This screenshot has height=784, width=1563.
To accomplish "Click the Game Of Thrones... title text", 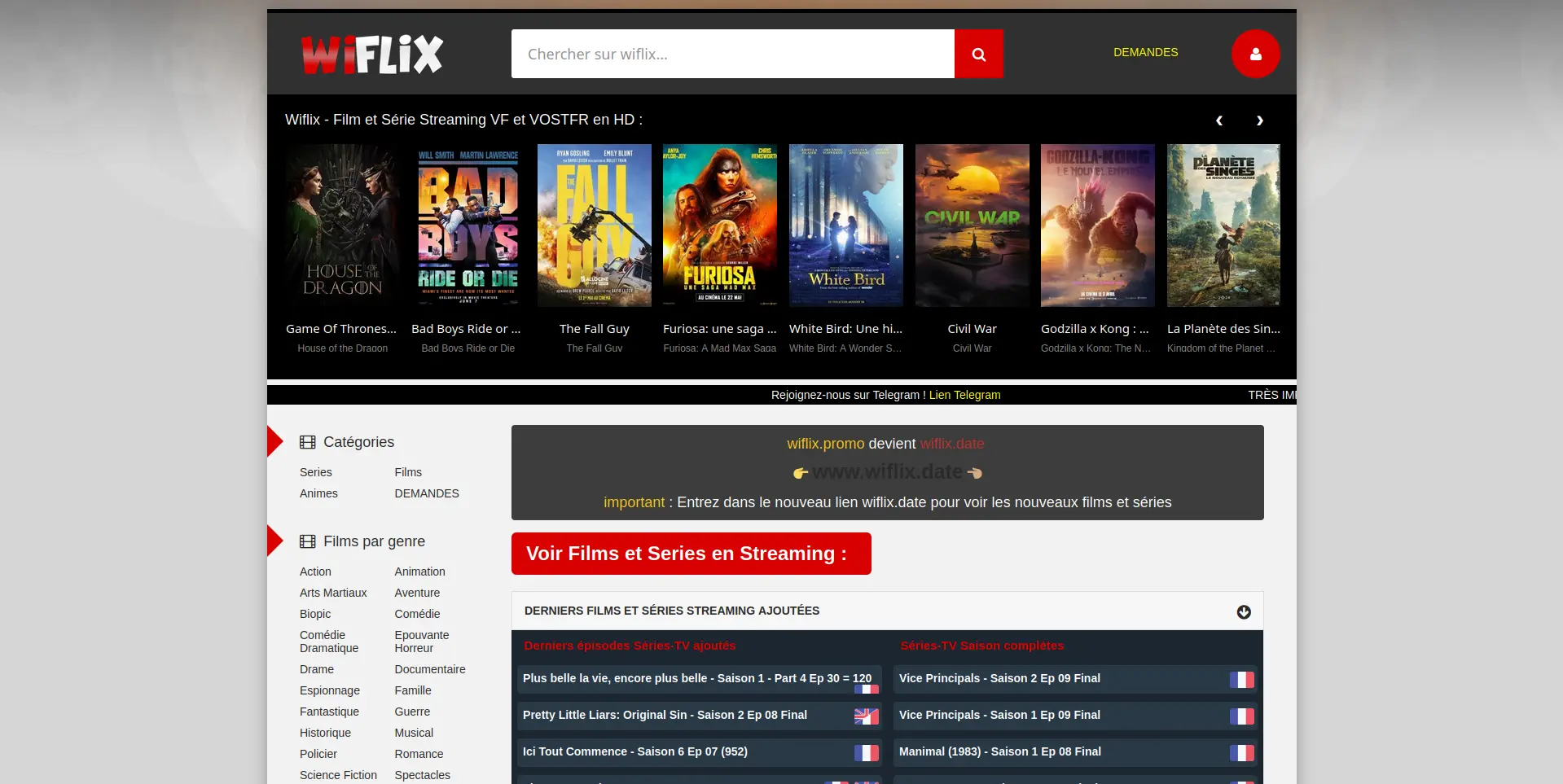I will tap(341, 329).
